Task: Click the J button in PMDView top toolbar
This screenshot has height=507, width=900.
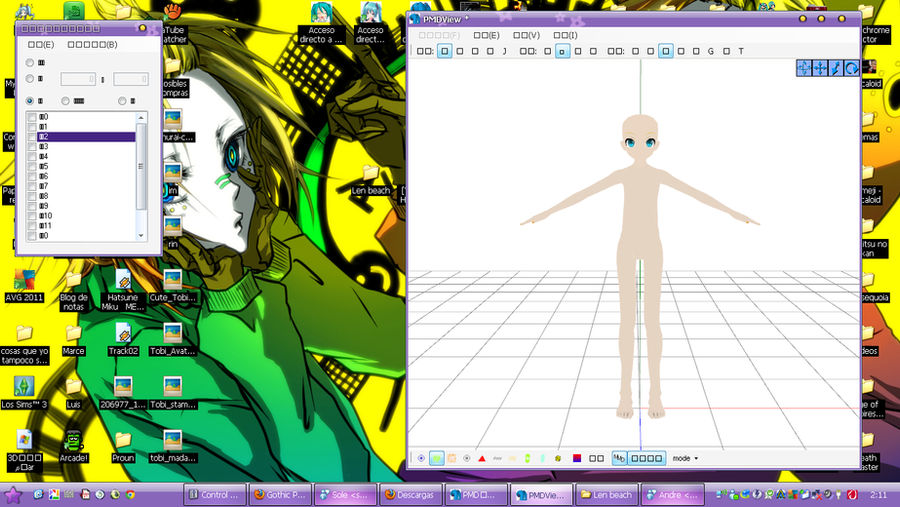Action: click(505, 51)
